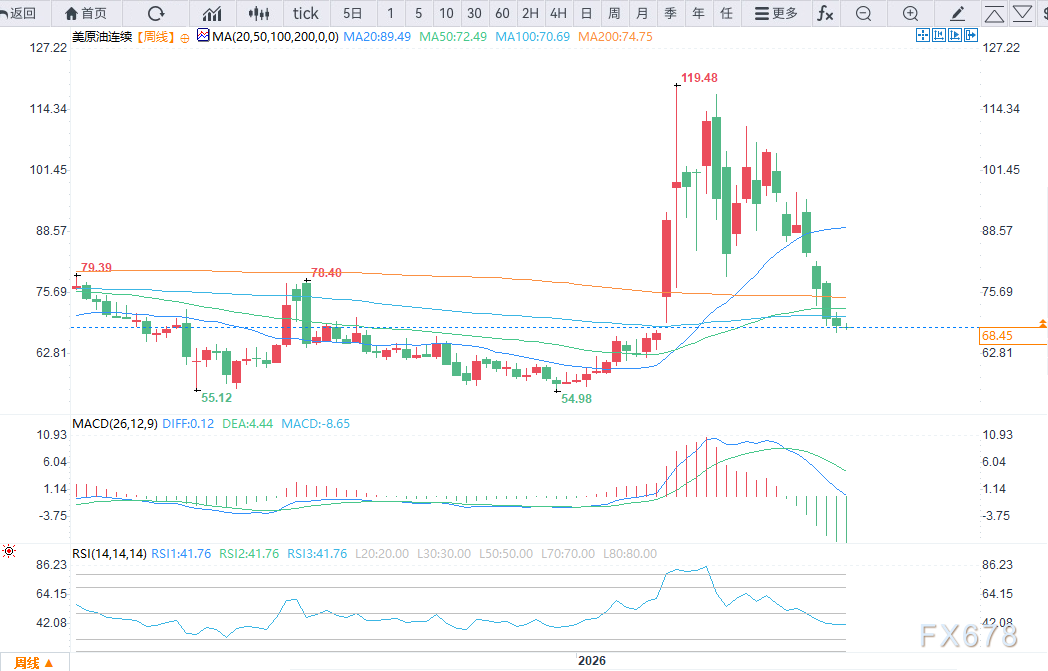Click the fourth blue chart control icon

971,35
